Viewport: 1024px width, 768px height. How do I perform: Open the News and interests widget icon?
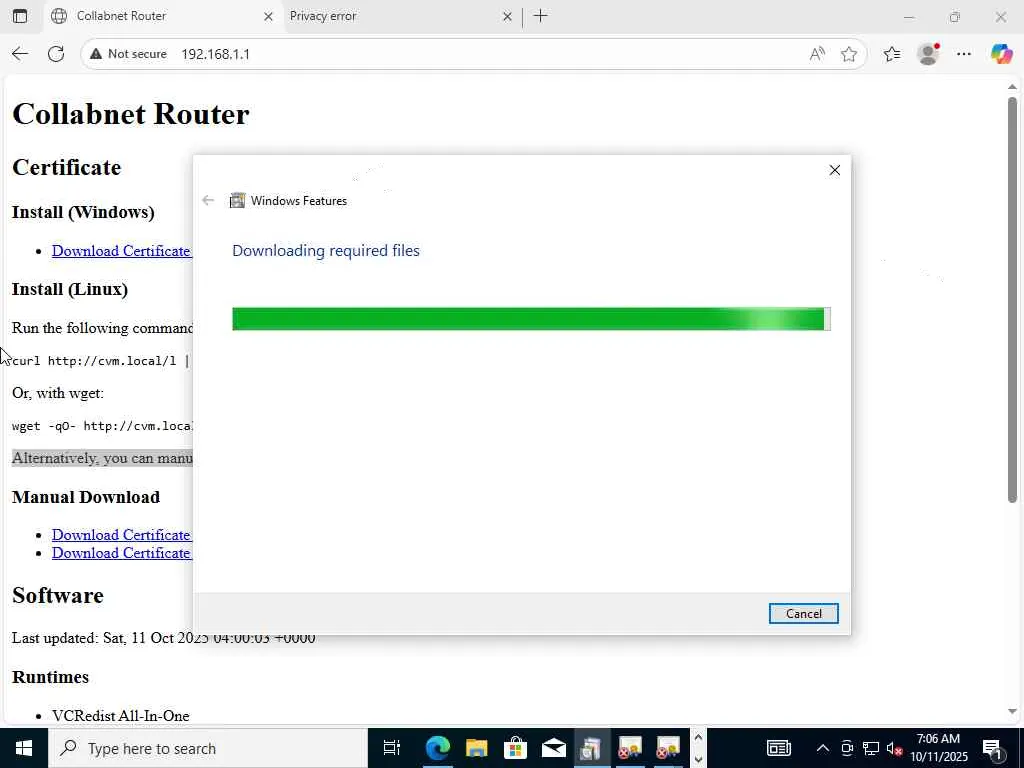[x=778, y=748]
